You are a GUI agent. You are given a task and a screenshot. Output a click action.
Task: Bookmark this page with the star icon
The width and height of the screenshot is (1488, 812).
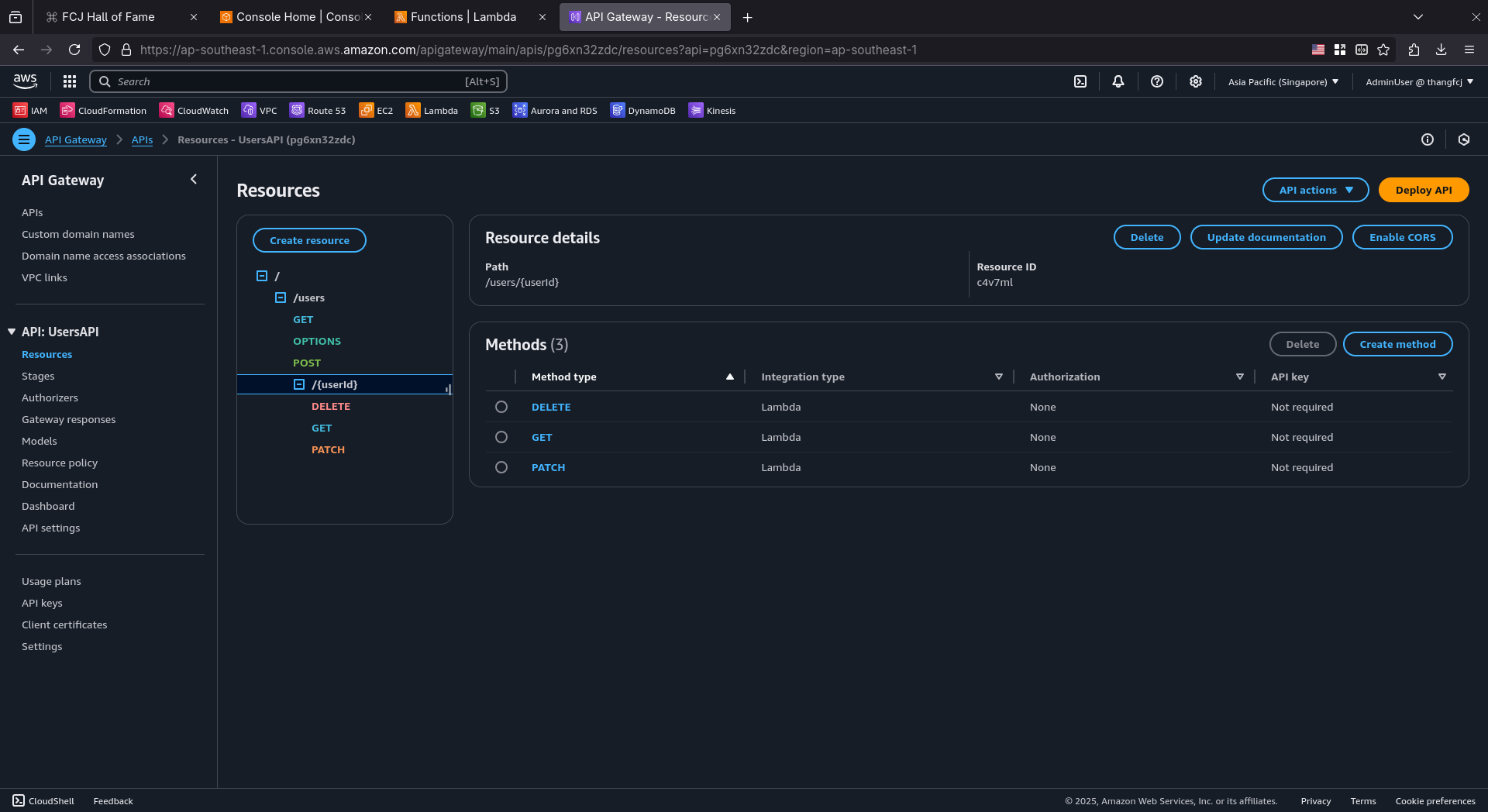coord(1383,50)
